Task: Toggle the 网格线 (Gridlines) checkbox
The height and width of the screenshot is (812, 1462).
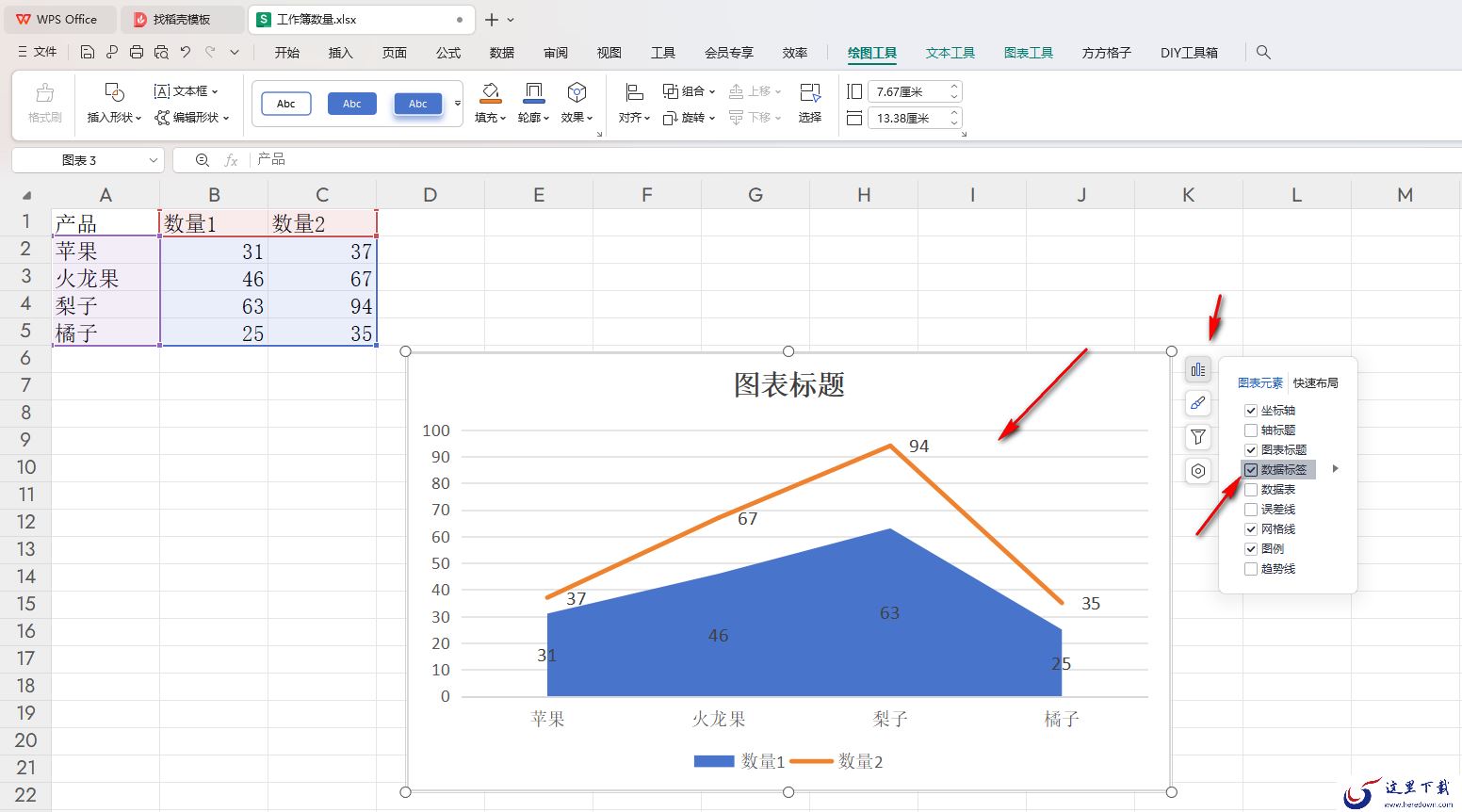Action: [x=1251, y=529]
